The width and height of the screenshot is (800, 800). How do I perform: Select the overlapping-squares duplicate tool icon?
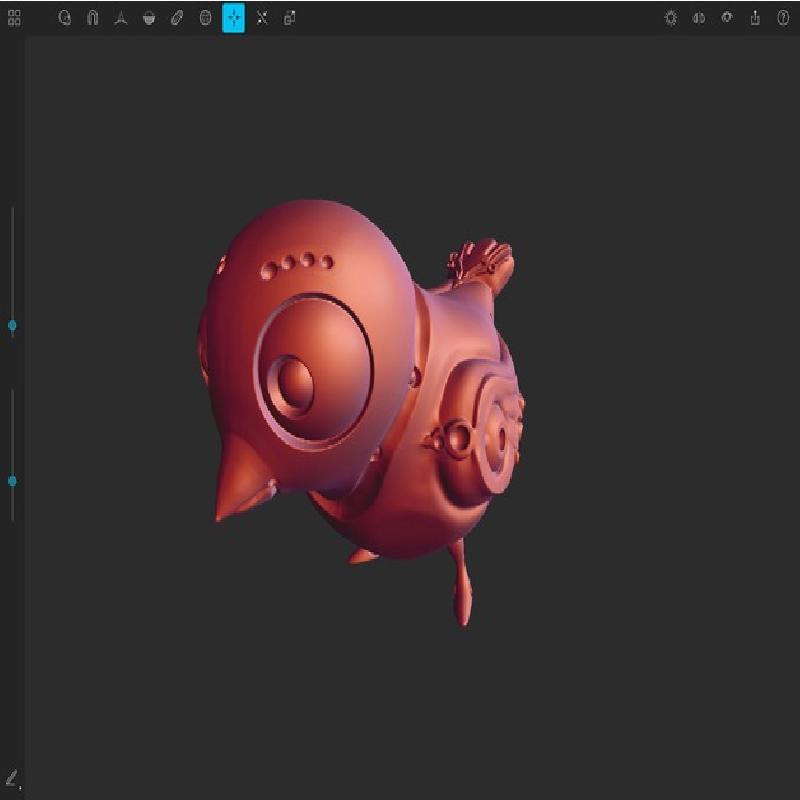point(290,18)
